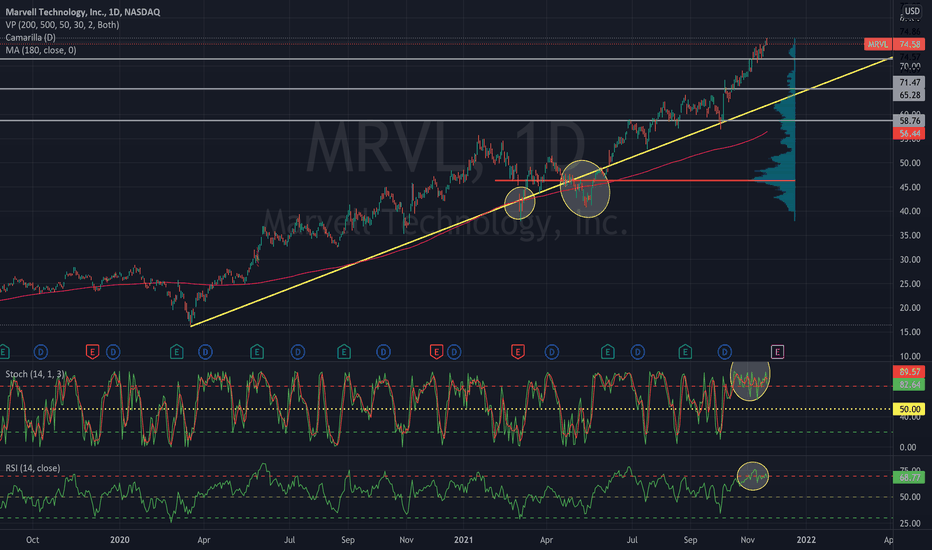Click the red MRVL symbol tag on the price axis
Image resolution: width=932 pixels, height=550 pixels.
(877, 45)
